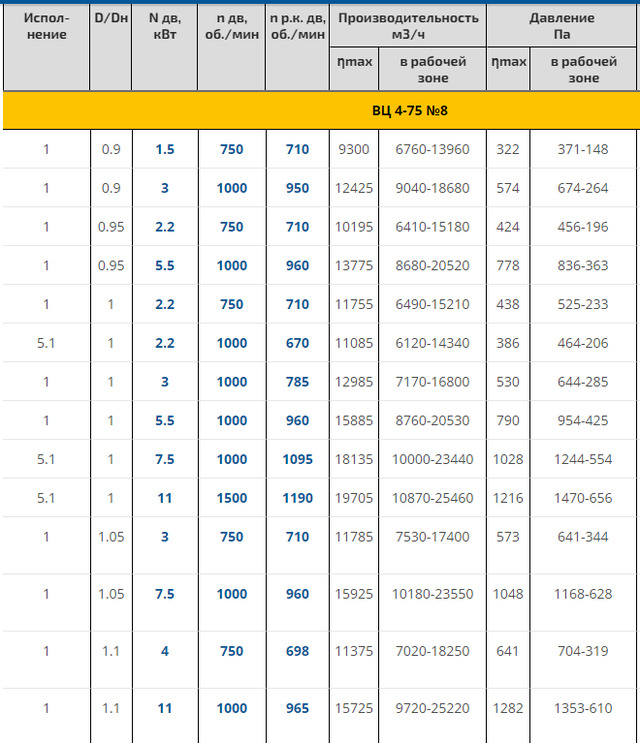This screenshot has width=640, height=743.
Task: Click the N дв, кВт column header
Action: tap(164, 26)
